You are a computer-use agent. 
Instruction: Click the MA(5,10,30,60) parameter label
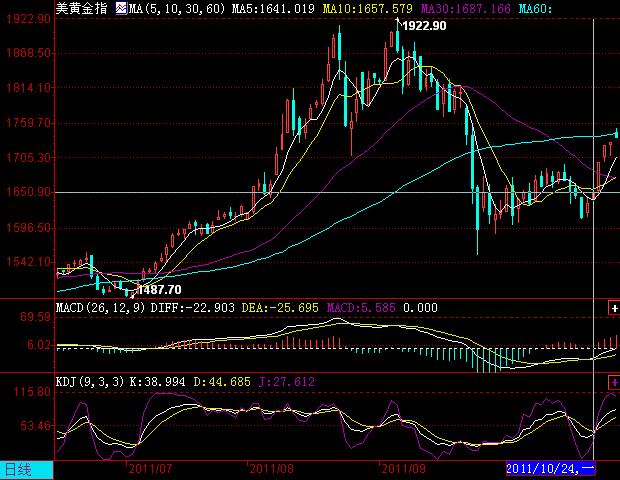click(177, 8)
